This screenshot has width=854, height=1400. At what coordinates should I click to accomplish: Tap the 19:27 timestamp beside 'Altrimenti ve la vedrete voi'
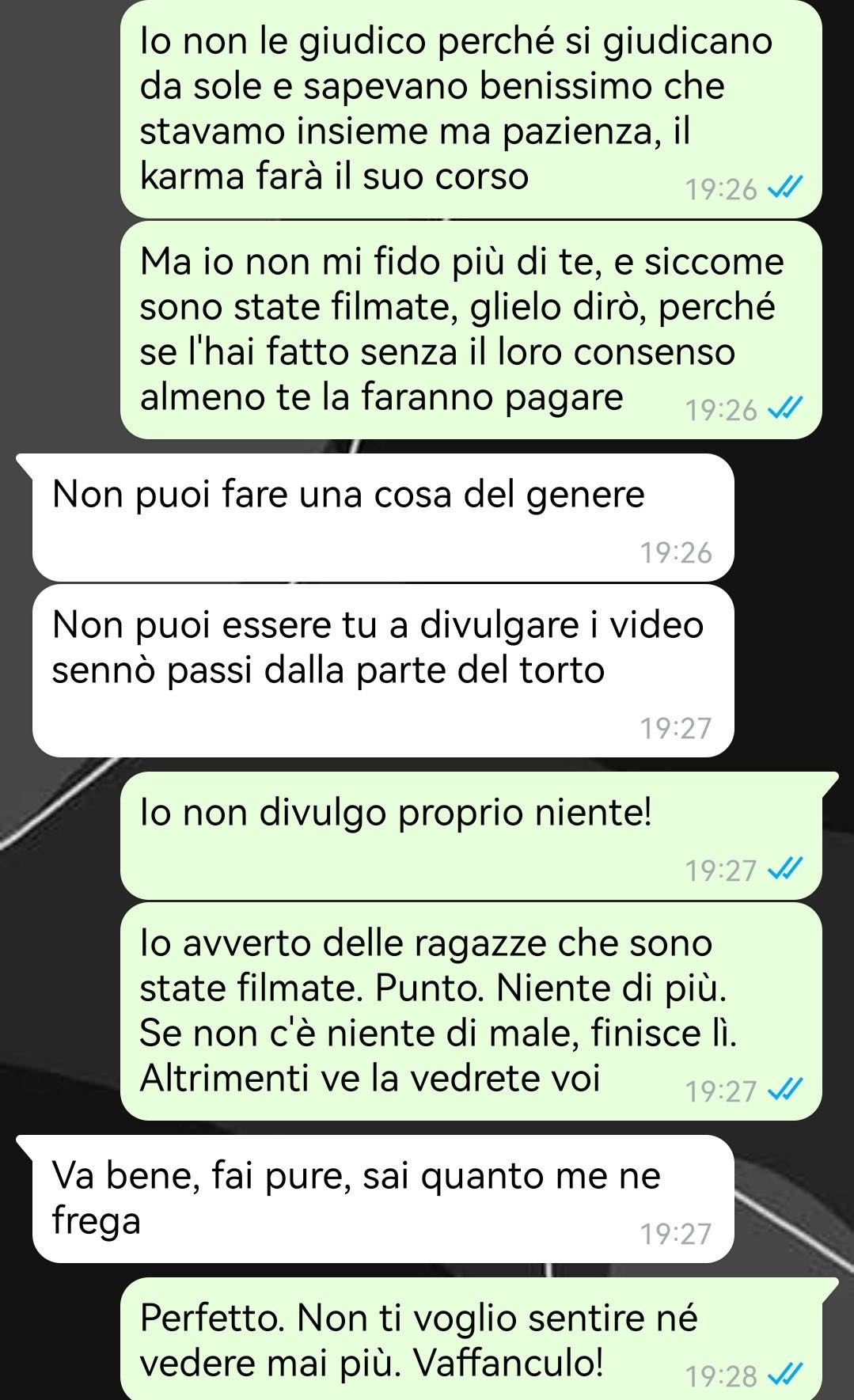pos(722,1091)
